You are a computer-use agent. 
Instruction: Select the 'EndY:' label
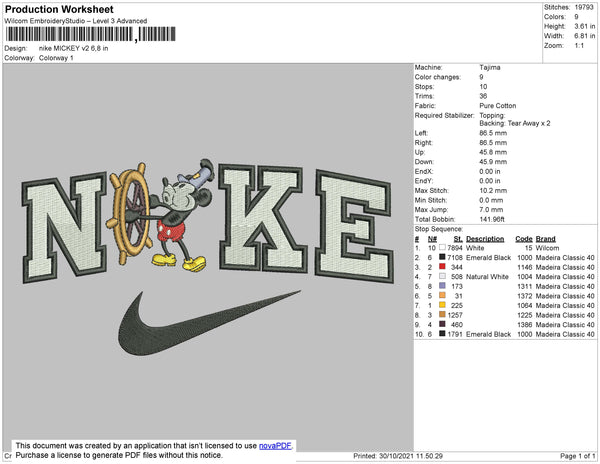click(x=424, y=181)
